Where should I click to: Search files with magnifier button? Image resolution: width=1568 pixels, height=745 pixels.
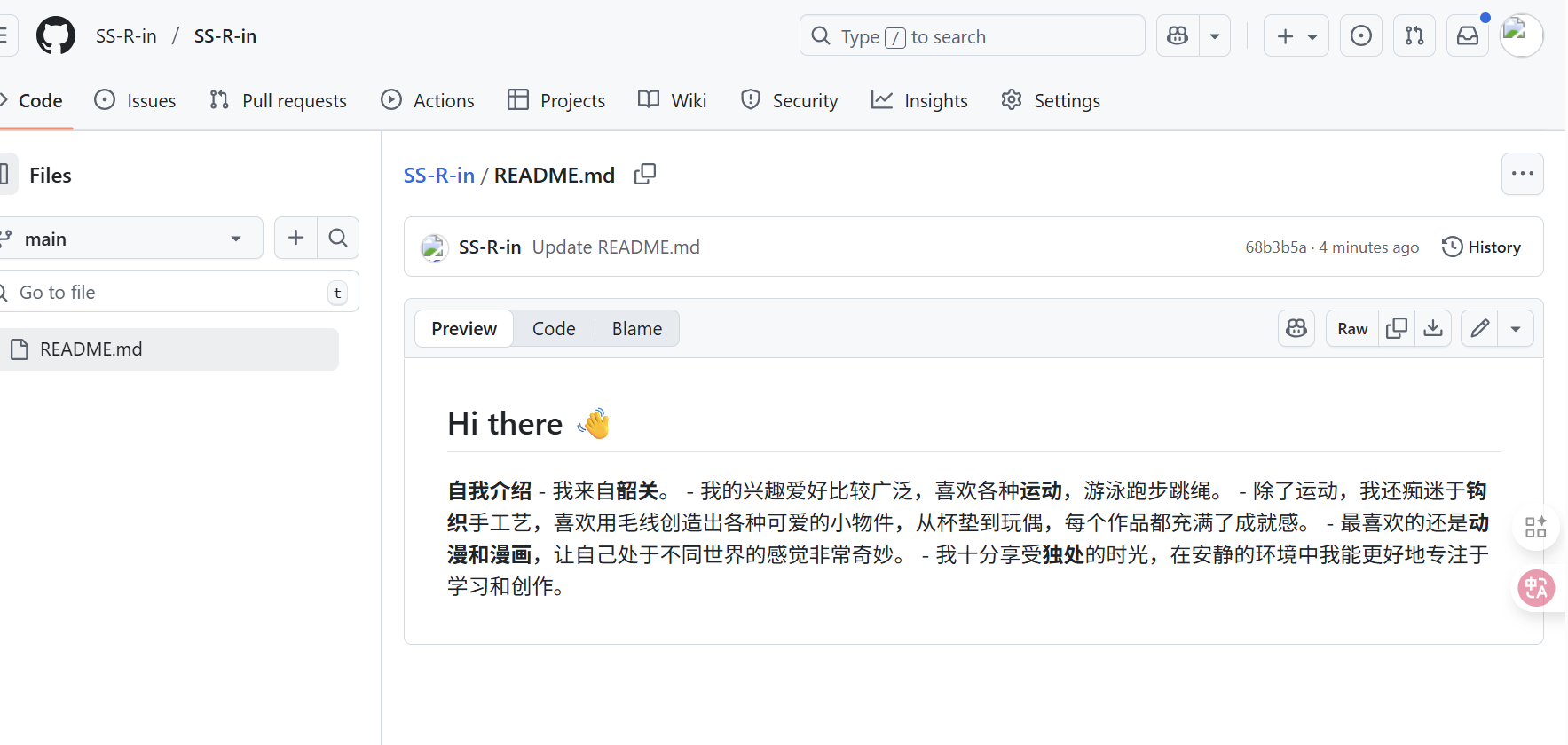(x=338, y=238)
